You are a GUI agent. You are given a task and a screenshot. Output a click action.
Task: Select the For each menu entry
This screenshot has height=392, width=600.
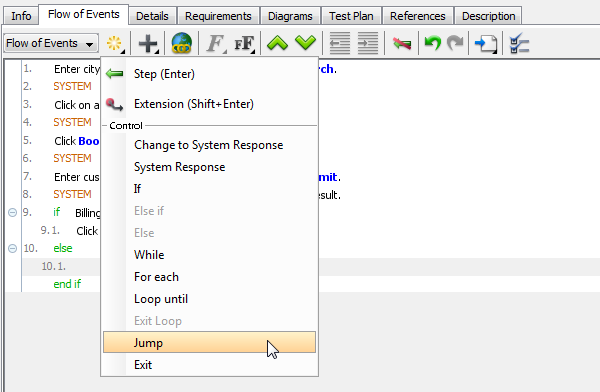click(210, 277)
